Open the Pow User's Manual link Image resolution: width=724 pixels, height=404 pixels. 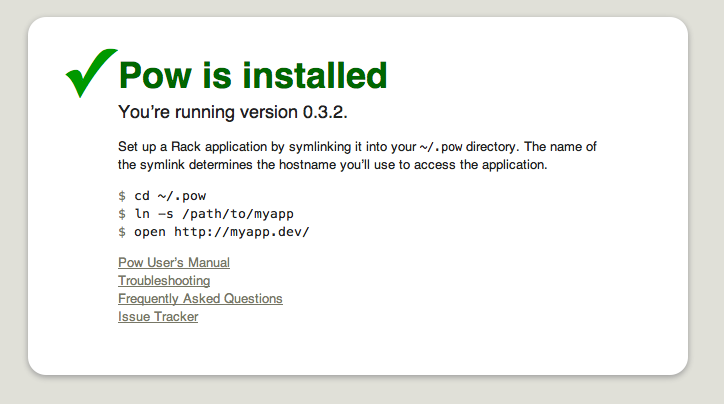tap(174, 262)
